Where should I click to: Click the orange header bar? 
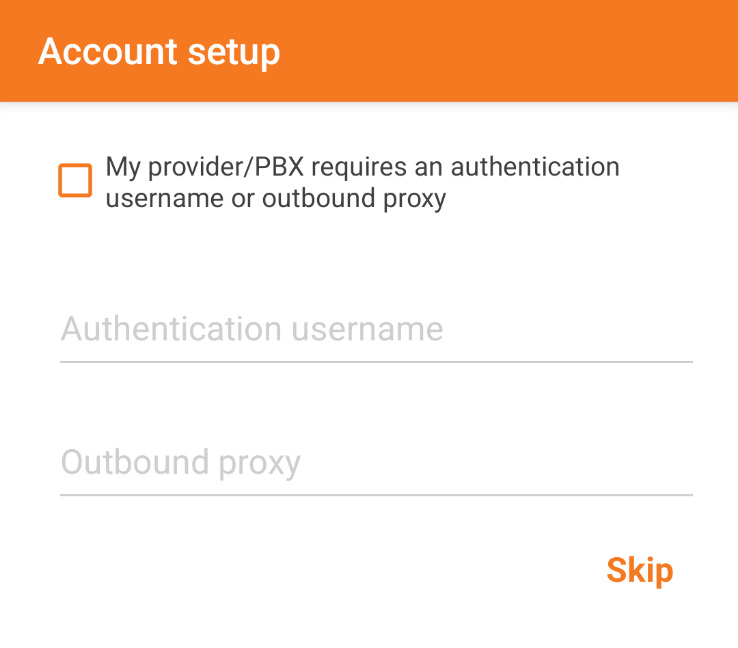pos(500,52)
